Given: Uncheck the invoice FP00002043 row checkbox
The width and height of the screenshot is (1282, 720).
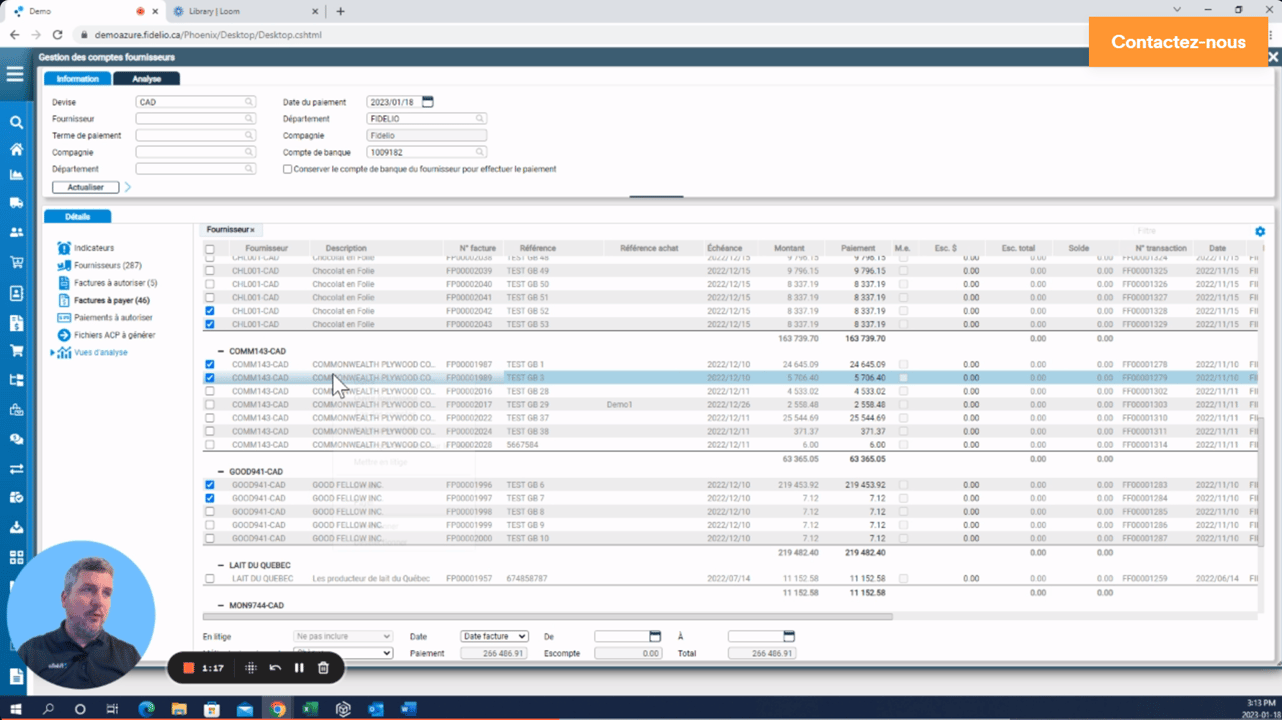Looking at the screenshot, I should 210,324.
